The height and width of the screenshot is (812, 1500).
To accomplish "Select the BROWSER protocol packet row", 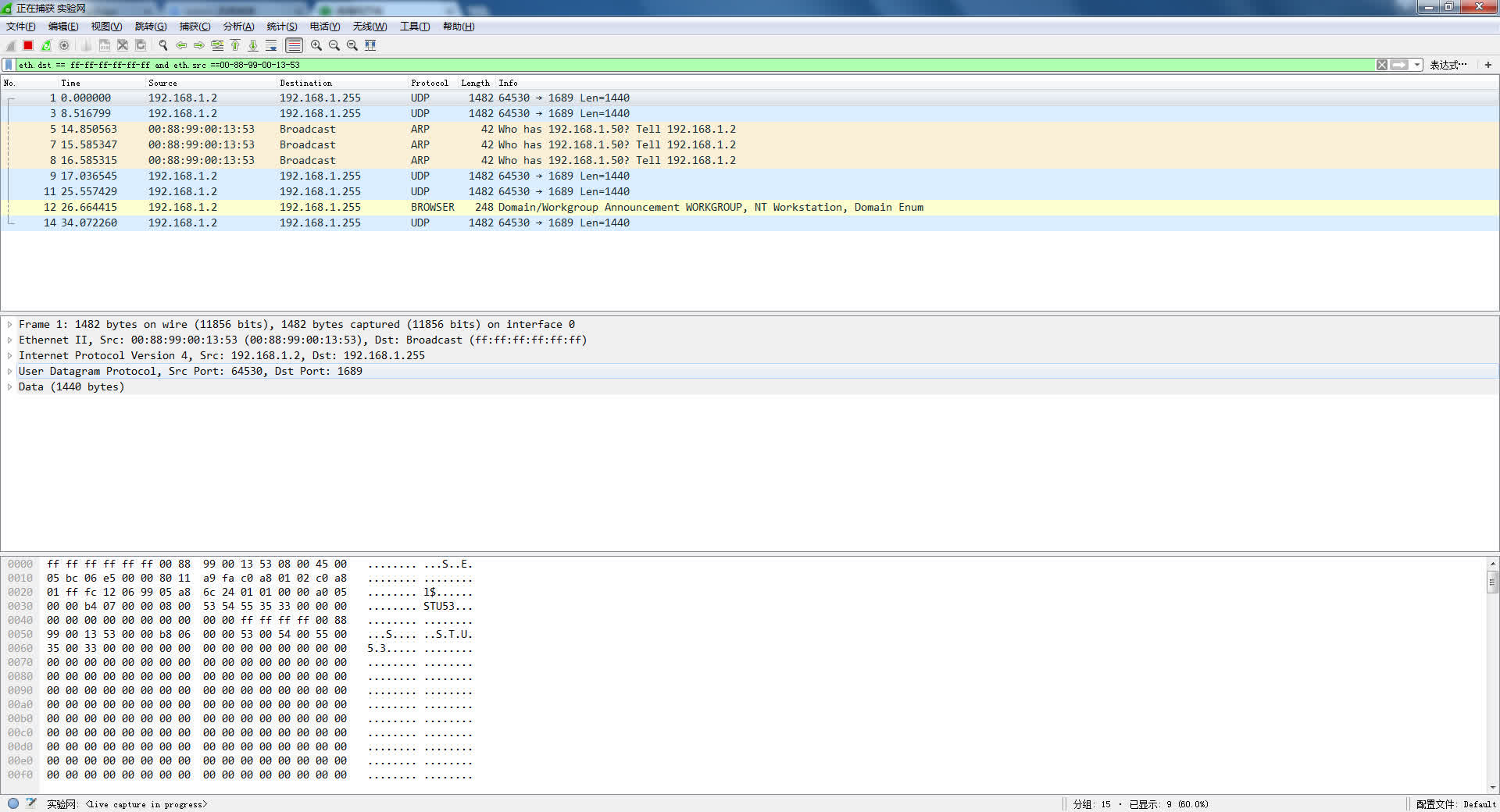I will tap(432, 208).
